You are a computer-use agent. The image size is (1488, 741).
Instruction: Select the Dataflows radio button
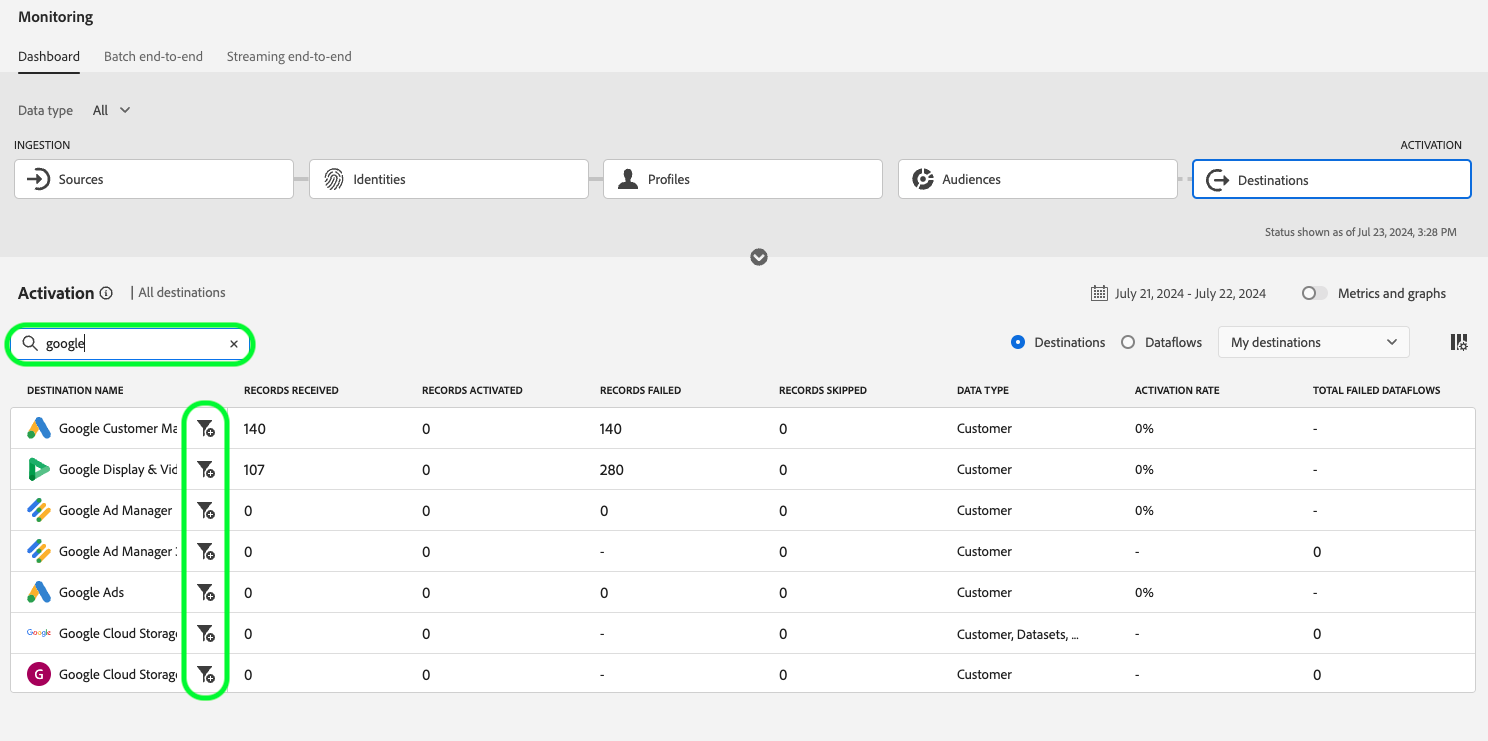[1128, 342]
